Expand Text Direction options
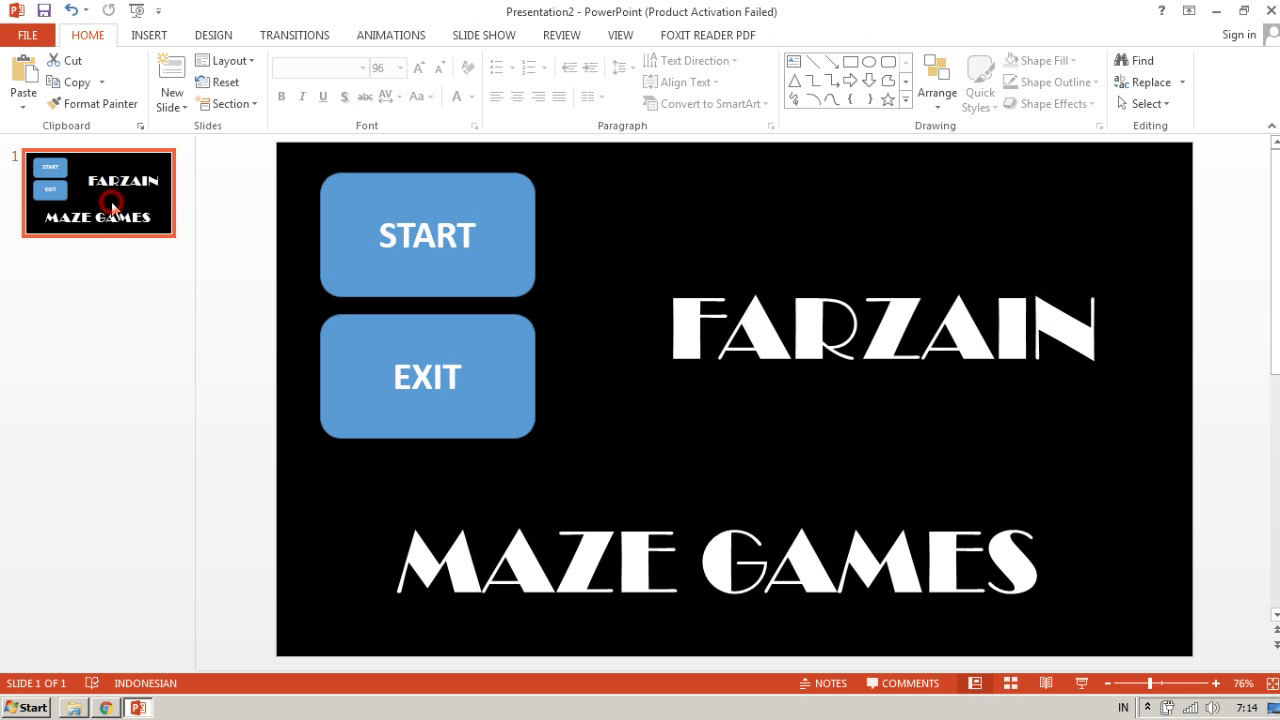Image resolution: width=1280 pixels, height=720 pixels. point(690,61)
